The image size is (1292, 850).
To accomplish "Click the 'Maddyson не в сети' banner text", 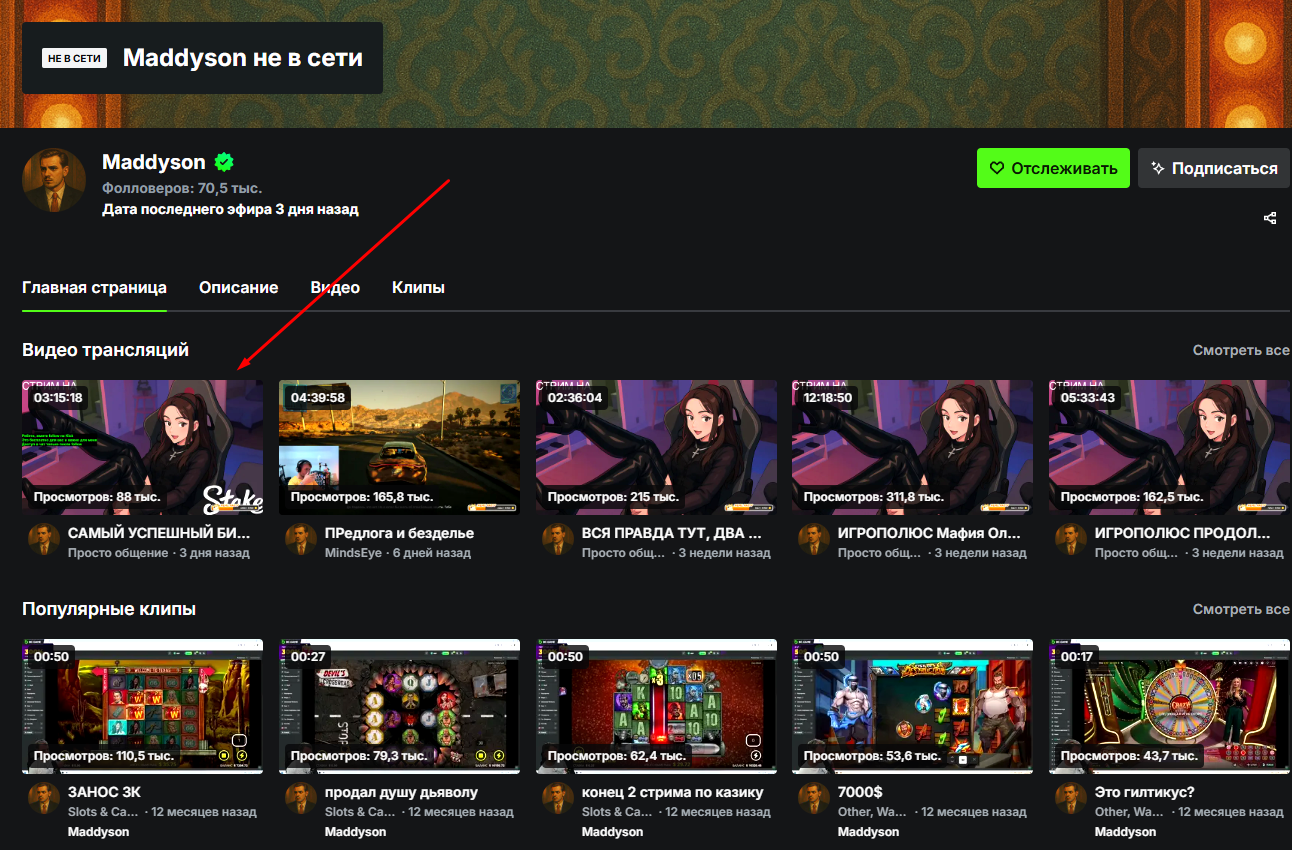I will click(243, 57).
